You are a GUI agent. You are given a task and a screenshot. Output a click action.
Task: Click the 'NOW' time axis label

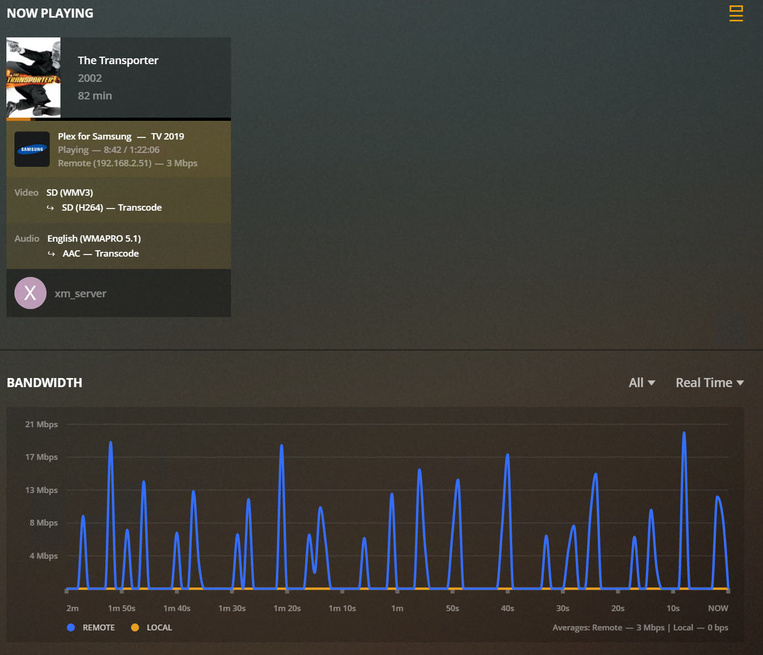pos(718,608)
